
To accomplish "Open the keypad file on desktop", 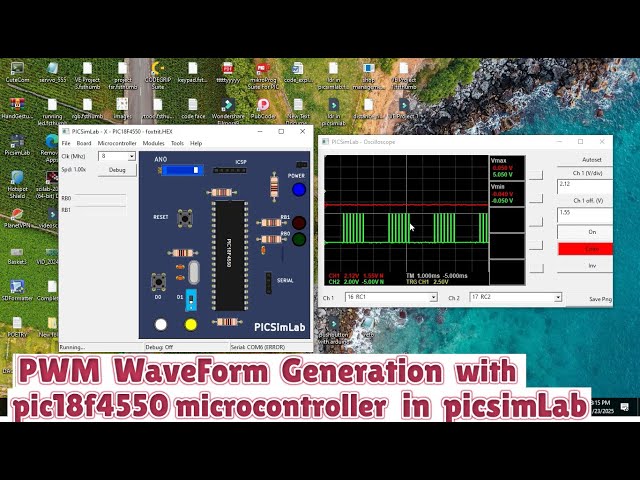I will (193, 72).
